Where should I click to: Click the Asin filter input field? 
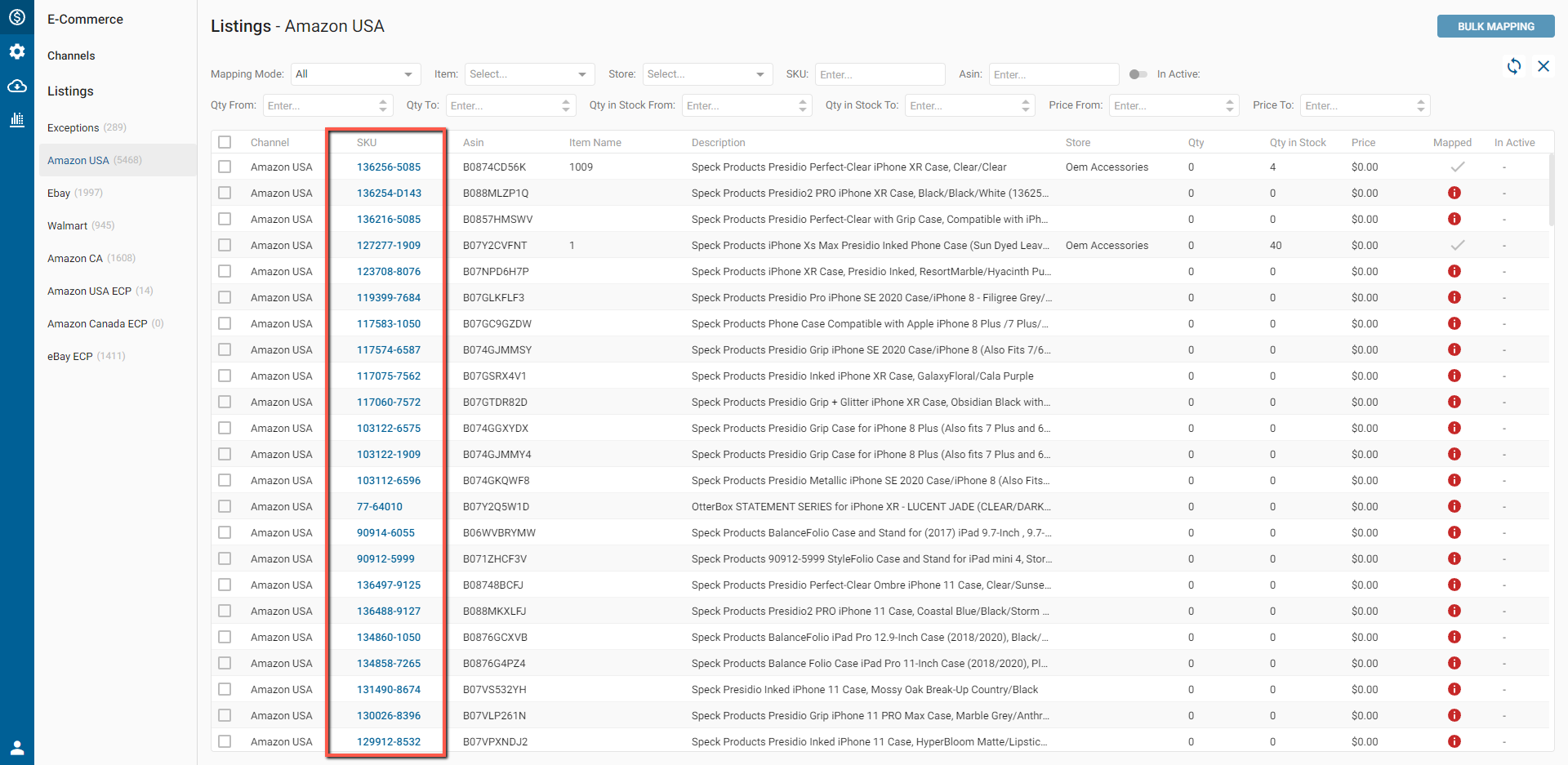click(1053, 74)
